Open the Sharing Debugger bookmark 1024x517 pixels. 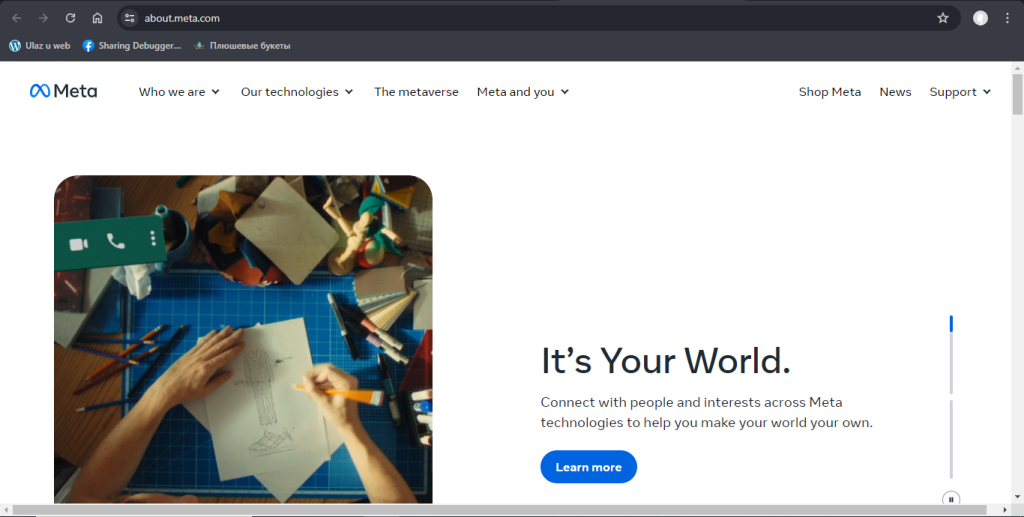pyautogui.click(x=131, y=45)
